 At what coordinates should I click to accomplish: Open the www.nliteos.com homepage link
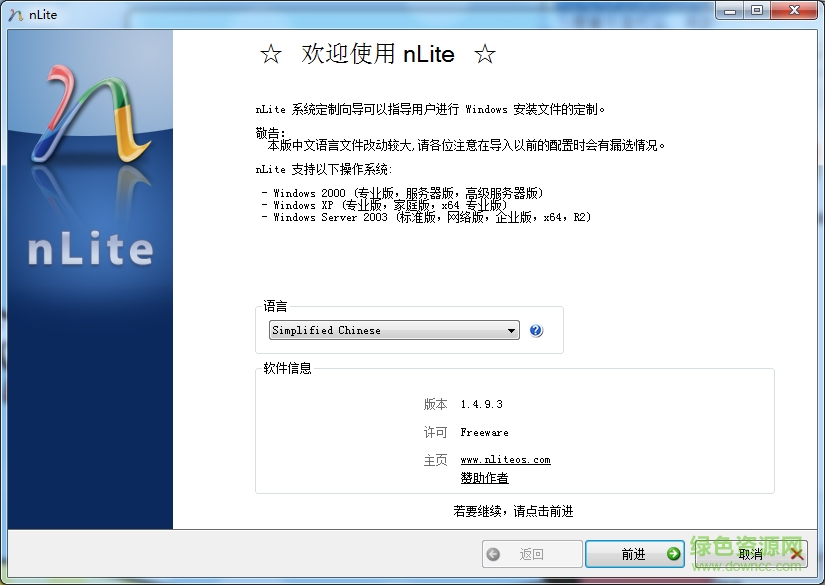[x=505, y=459]
